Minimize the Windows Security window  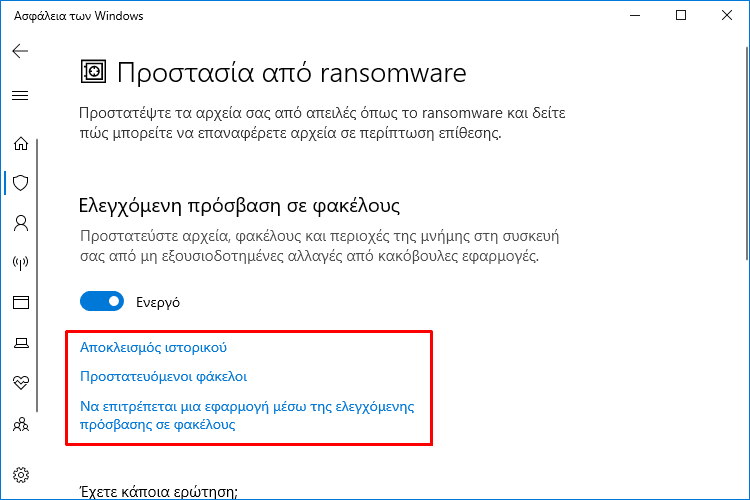coord(635,15)
